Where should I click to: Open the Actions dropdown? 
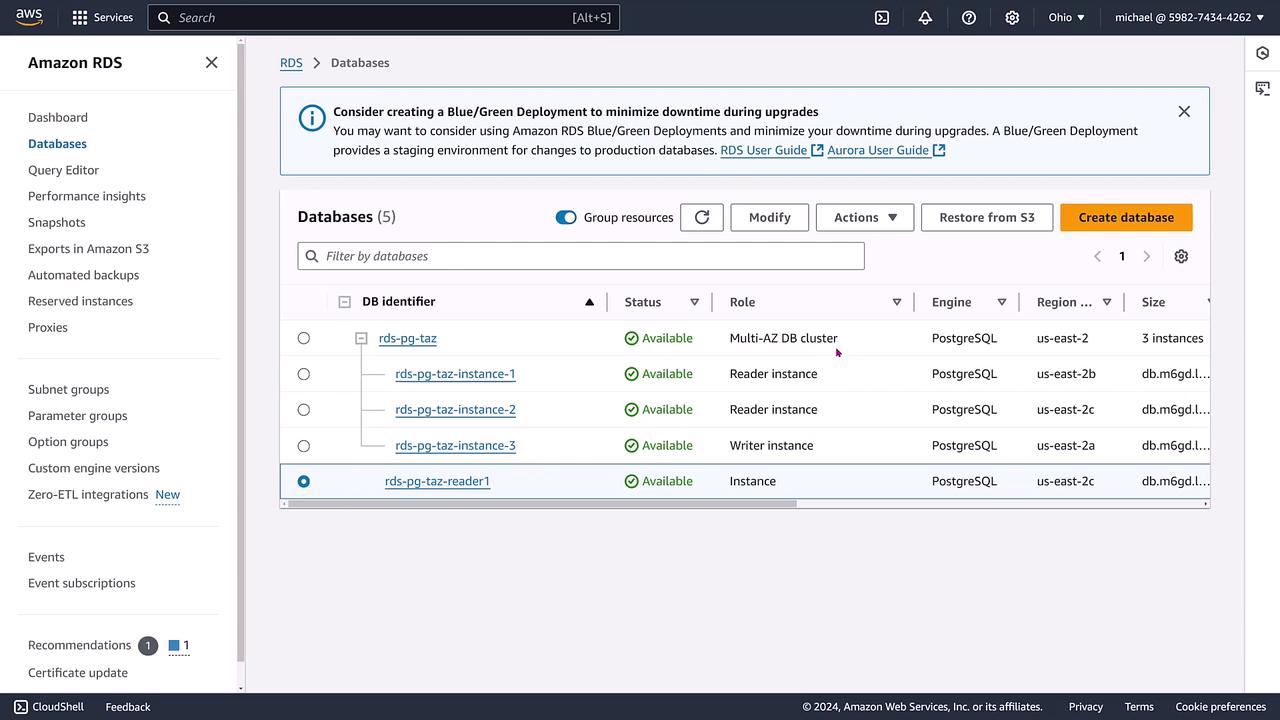coord(865,217)
